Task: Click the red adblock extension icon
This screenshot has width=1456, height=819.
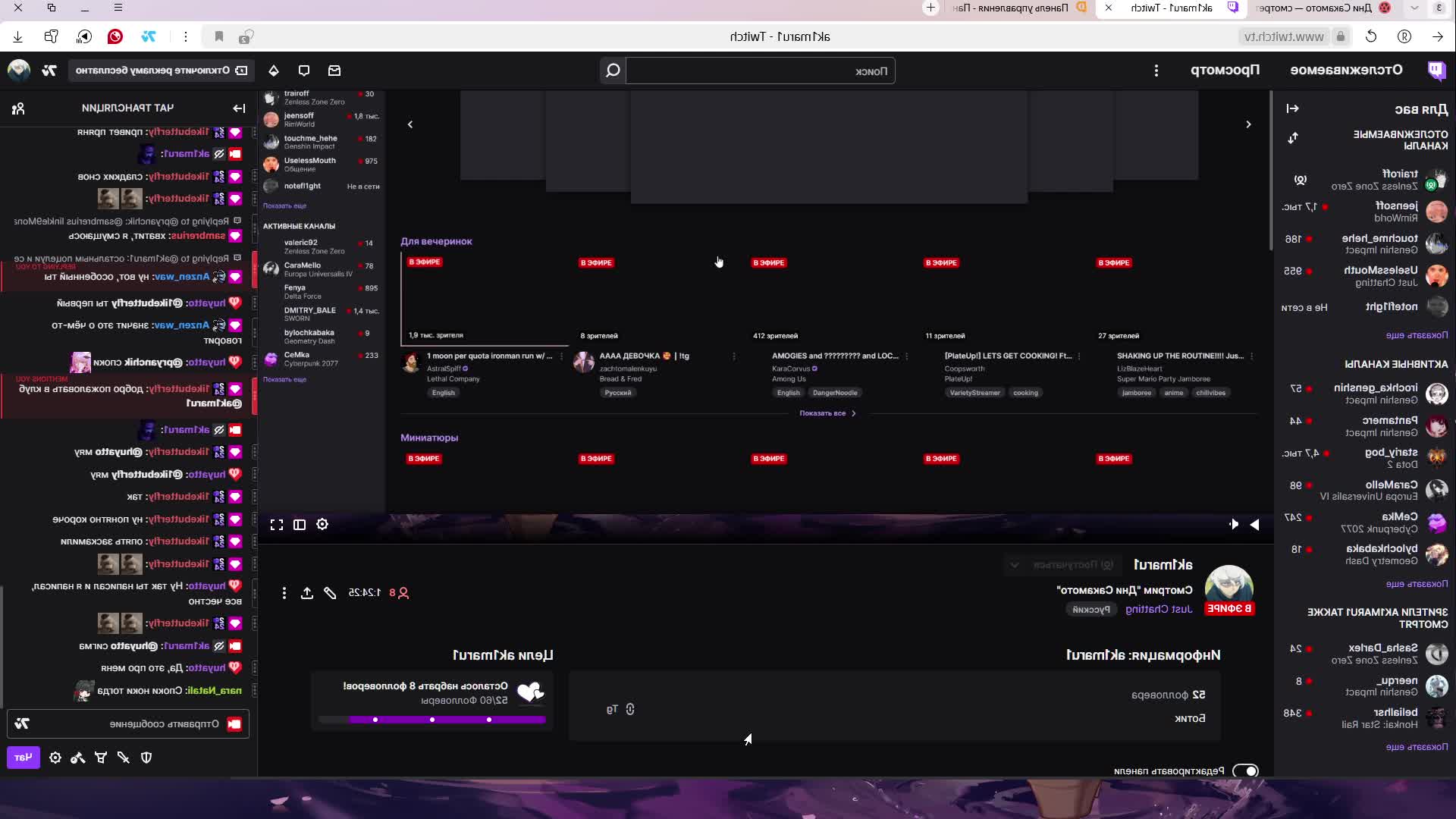Action: pyautogui.click(x=115, y=36)
